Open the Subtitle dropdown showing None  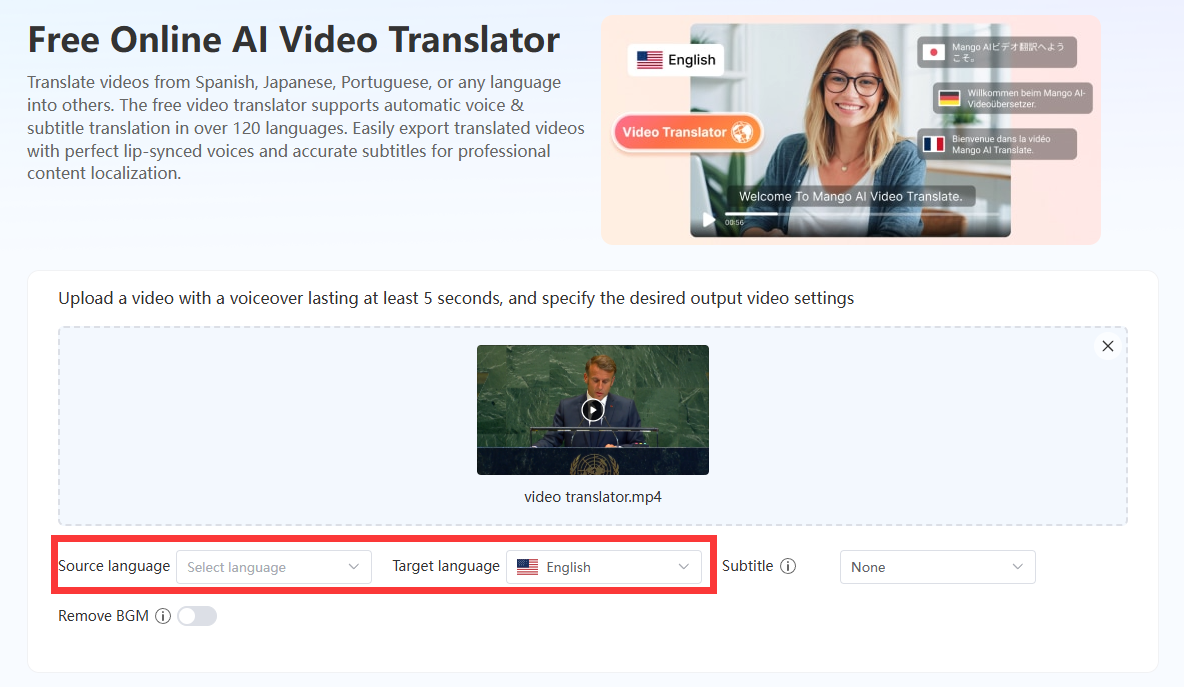pyautogui.click(x=937, y=567)
